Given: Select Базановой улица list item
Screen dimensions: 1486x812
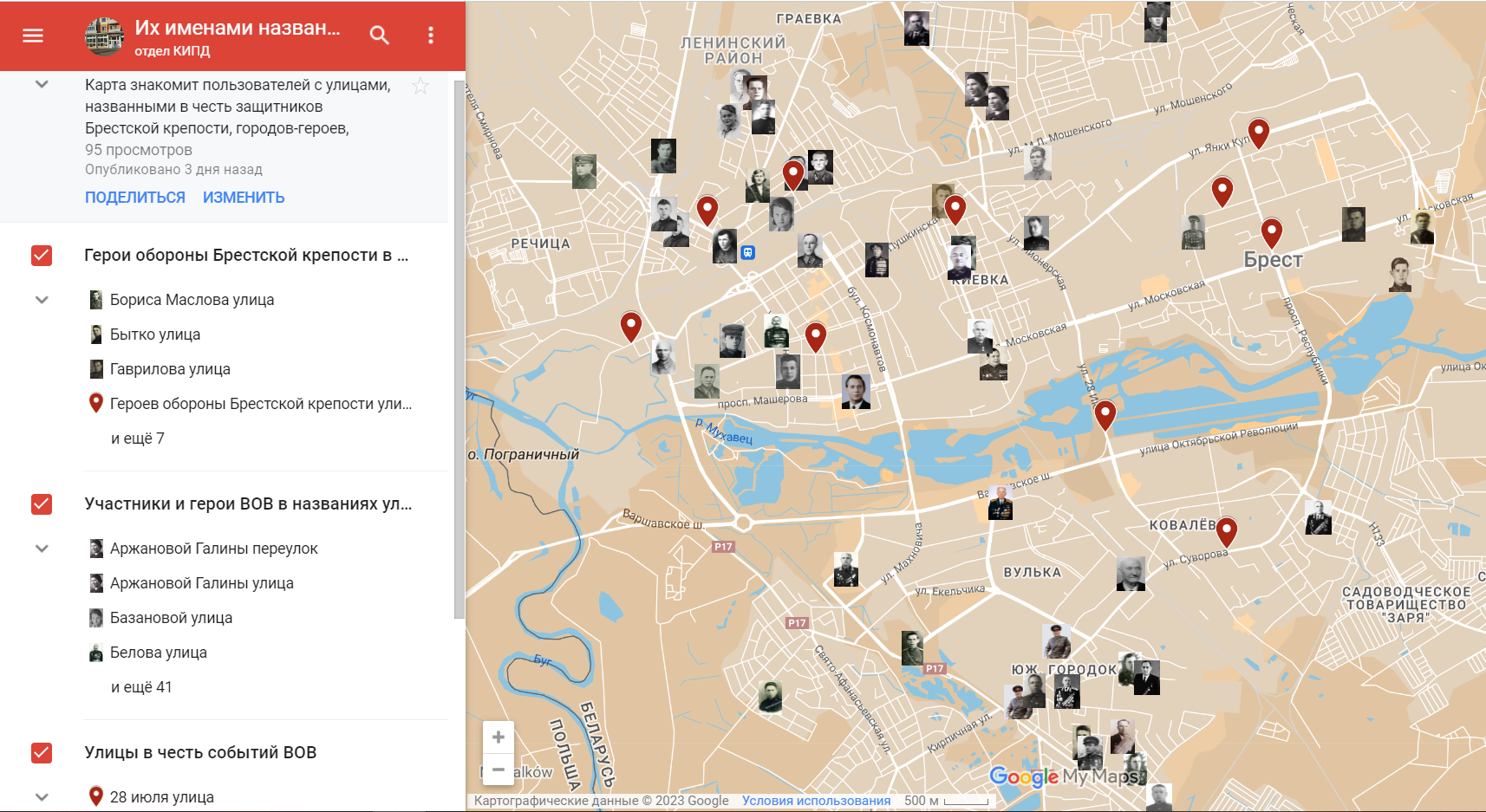Looking at the screenshot, I should pos(171,618).
